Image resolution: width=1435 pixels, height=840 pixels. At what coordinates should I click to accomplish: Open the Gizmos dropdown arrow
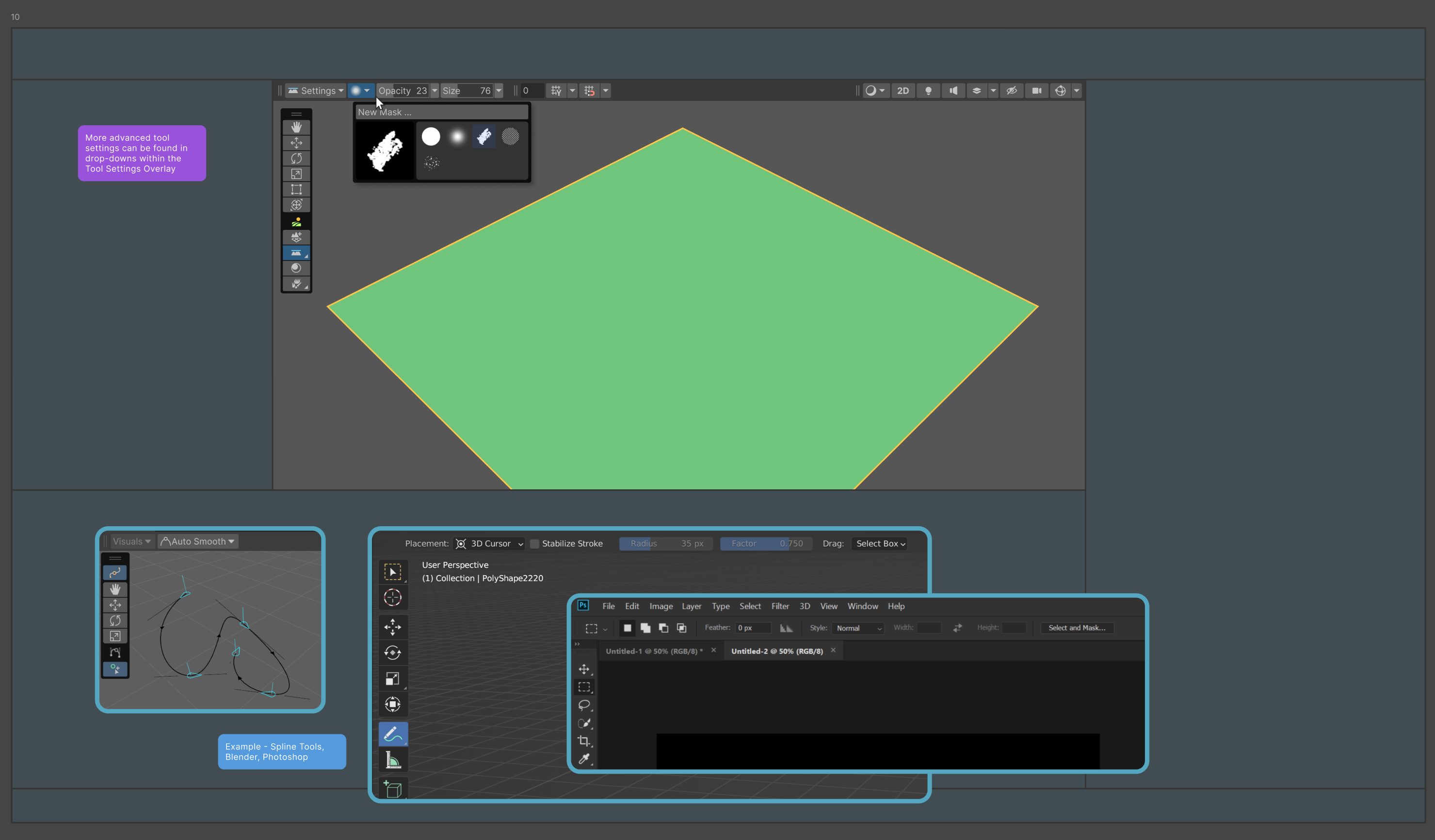1076,91
